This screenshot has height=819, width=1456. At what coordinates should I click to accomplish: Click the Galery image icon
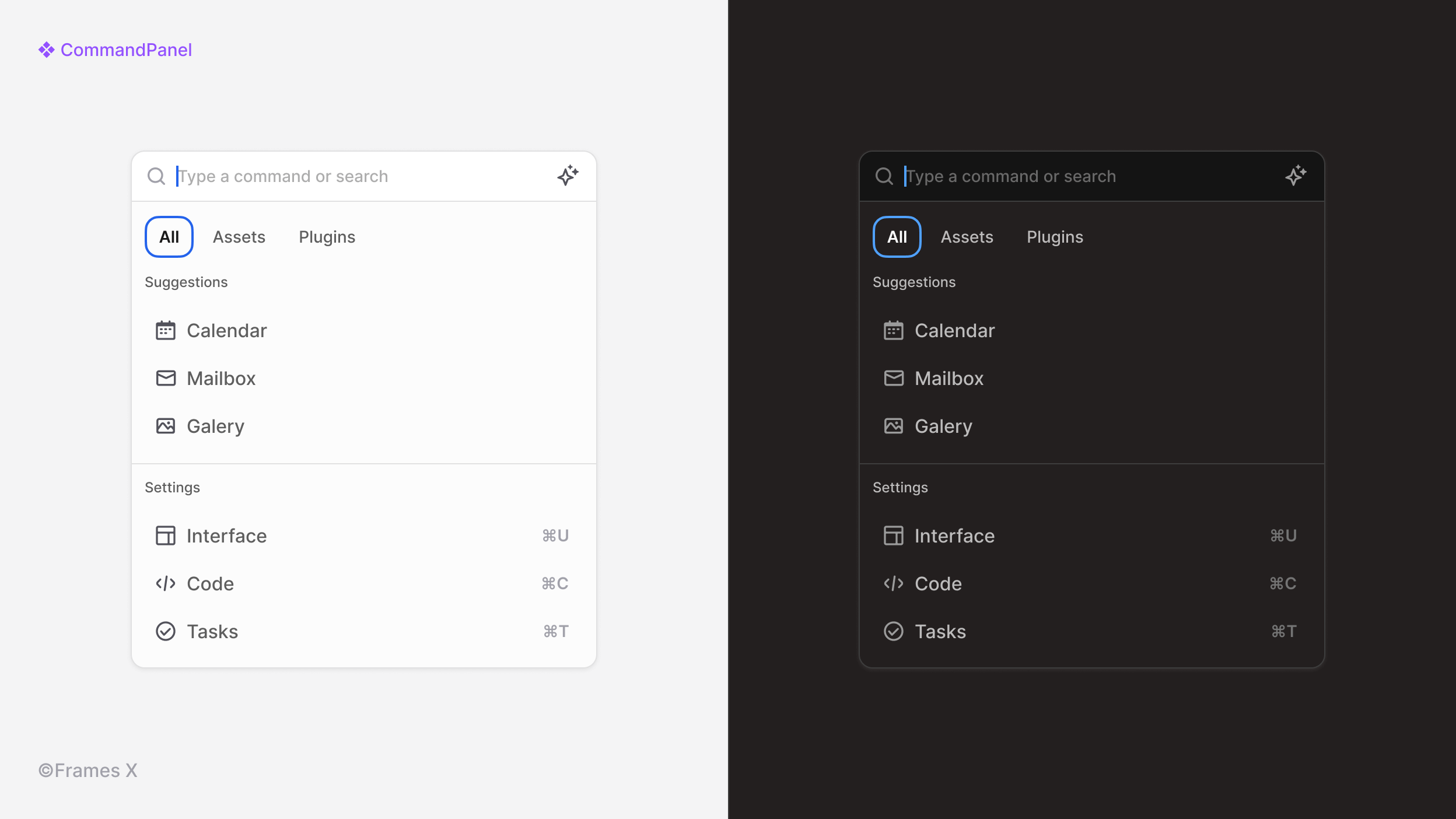165,425
